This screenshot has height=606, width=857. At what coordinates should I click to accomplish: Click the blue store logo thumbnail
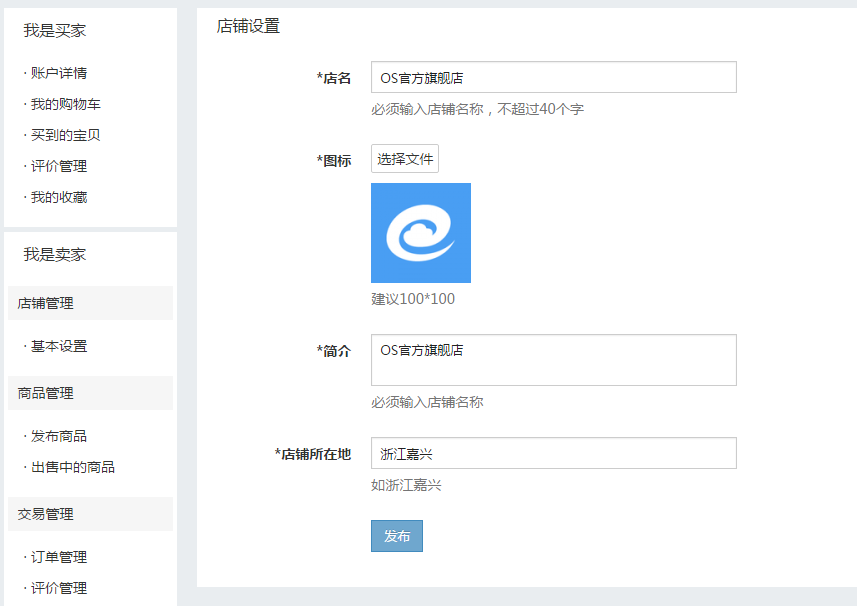pyautogui.click(x=421, y=233)
